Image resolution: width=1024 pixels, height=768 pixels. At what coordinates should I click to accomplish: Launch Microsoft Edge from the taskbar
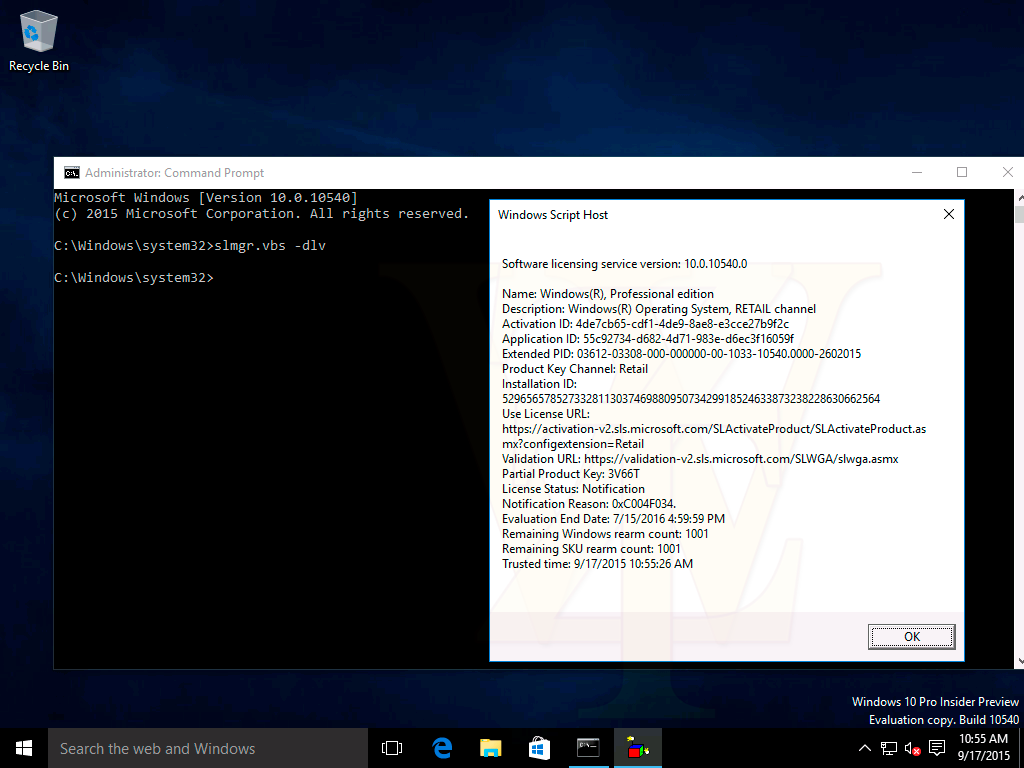tap(442, 748)
